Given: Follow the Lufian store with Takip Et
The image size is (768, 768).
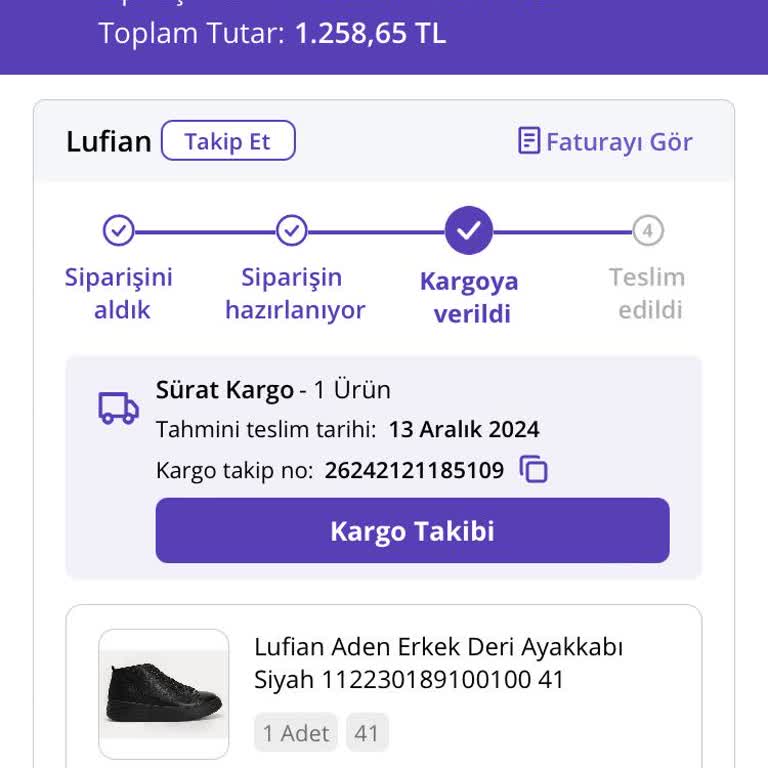Looking at the screenshot, I should click(x=228, y=141).
